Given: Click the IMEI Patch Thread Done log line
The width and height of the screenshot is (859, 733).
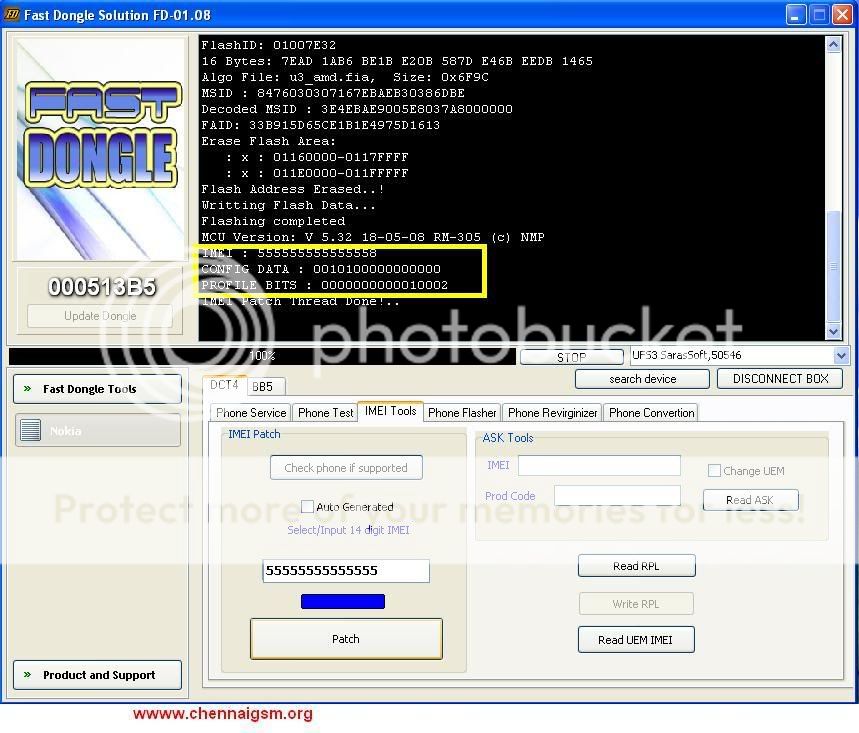Looking at the screenshot, I should 300,301.
